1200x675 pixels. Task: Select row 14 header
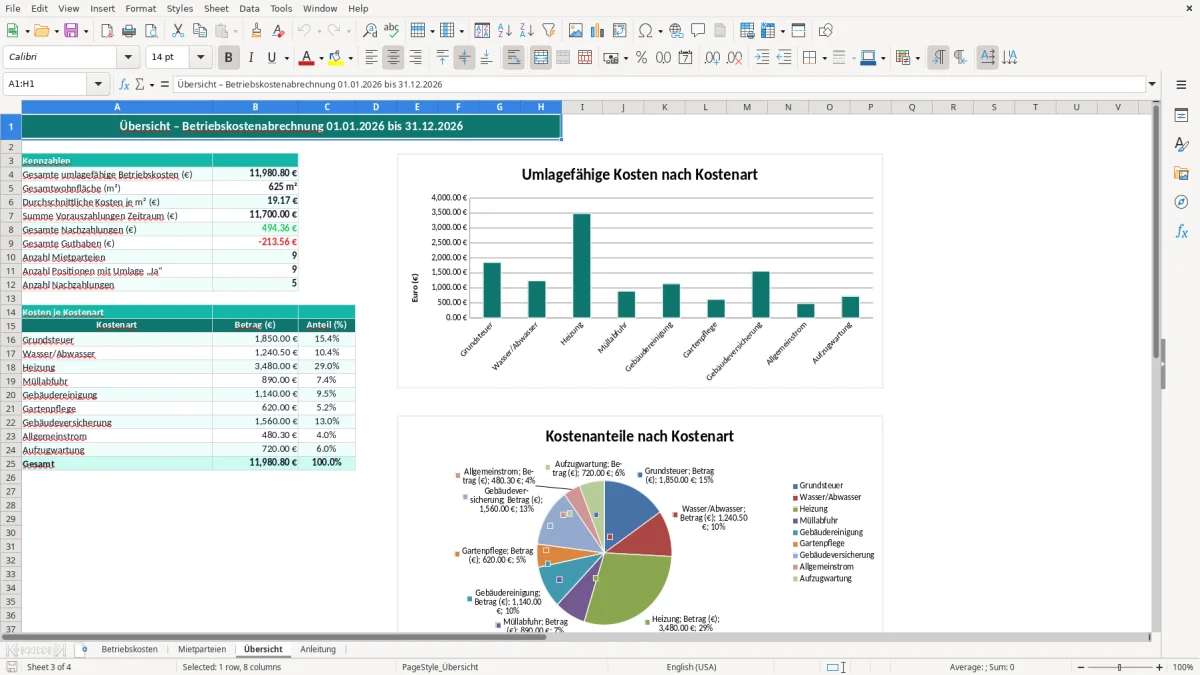pos(10,312)
